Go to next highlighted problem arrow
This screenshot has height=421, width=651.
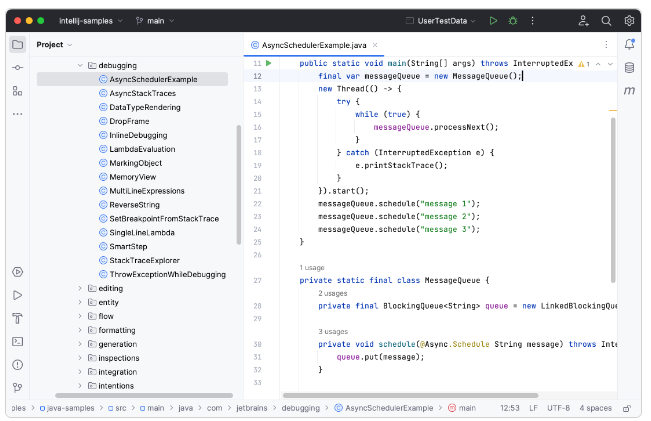pos(610,64)
